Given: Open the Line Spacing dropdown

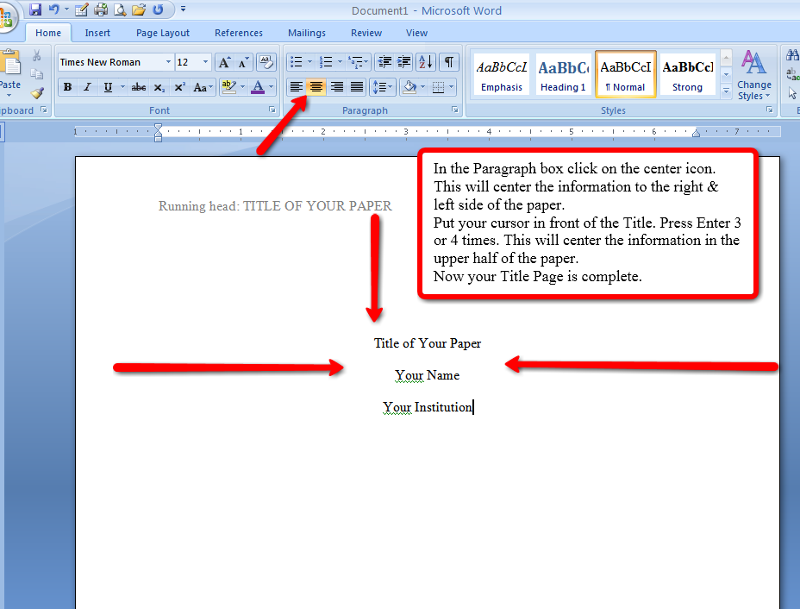Looking at the screenshot, I should coord(382,87).
